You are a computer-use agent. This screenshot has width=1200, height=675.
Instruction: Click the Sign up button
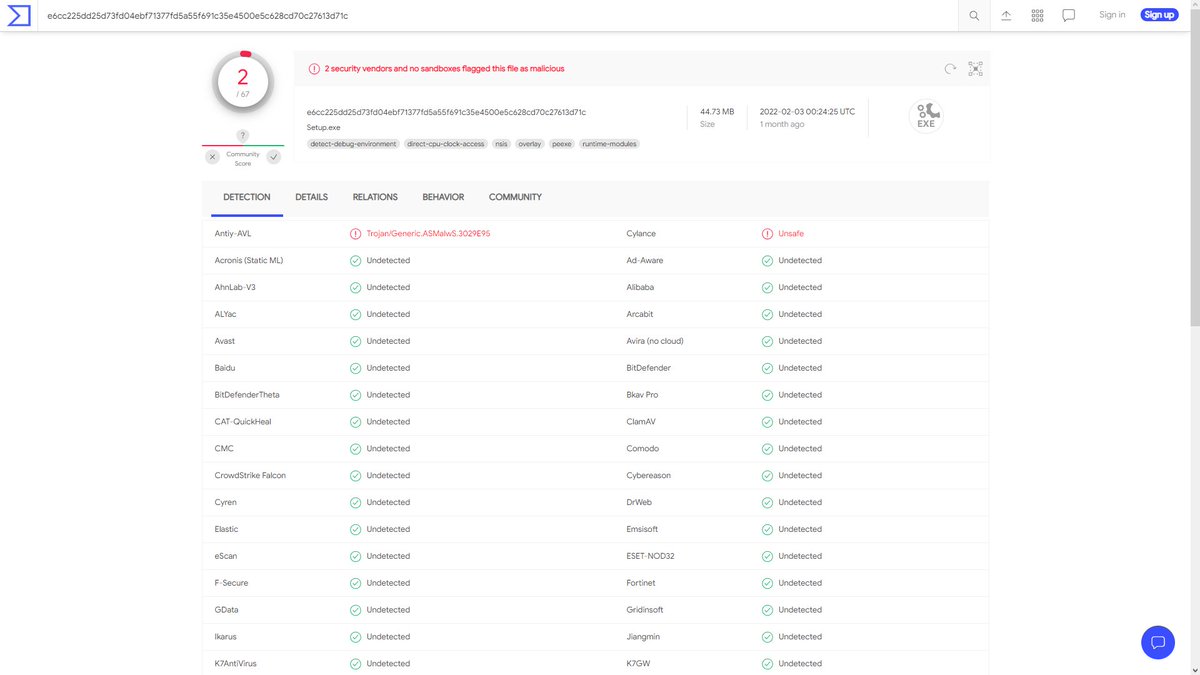[x=1159, y=15]
